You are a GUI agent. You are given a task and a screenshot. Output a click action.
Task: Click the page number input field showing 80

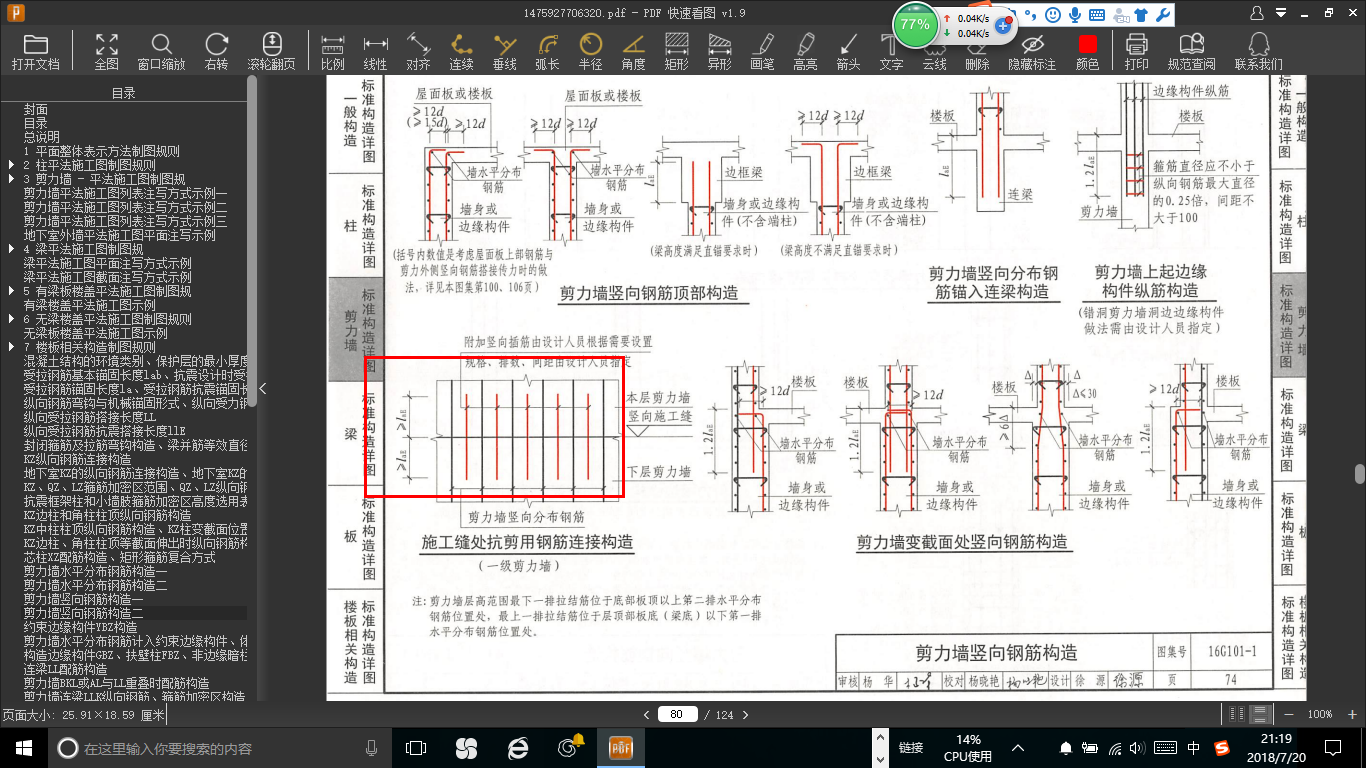pos(678,715)
